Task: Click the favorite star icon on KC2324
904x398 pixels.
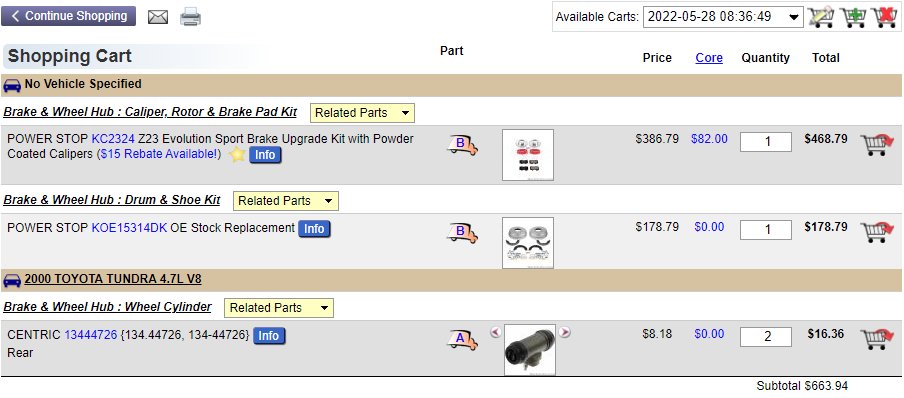Action: pyautogui.click(x=237, y=155)
